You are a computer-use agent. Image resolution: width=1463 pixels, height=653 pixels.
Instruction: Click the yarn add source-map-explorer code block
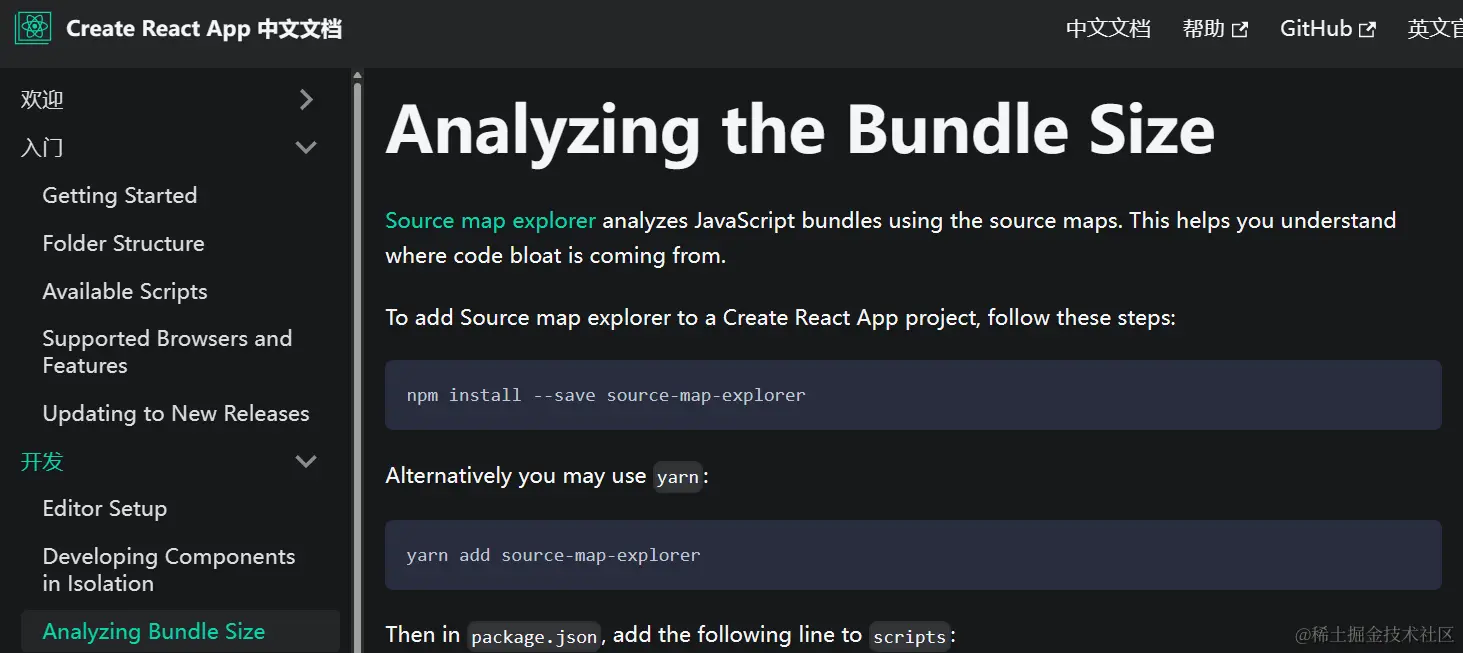click(913, 555)
